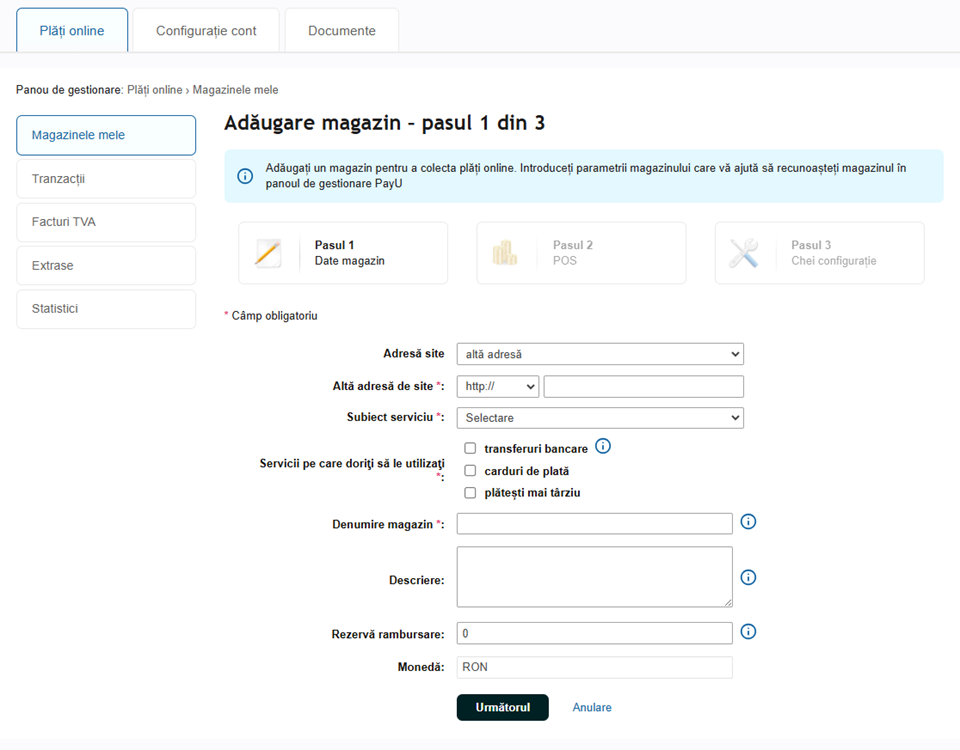Click the info icon in blue banner
960x750 pixels.
(245, 176)
